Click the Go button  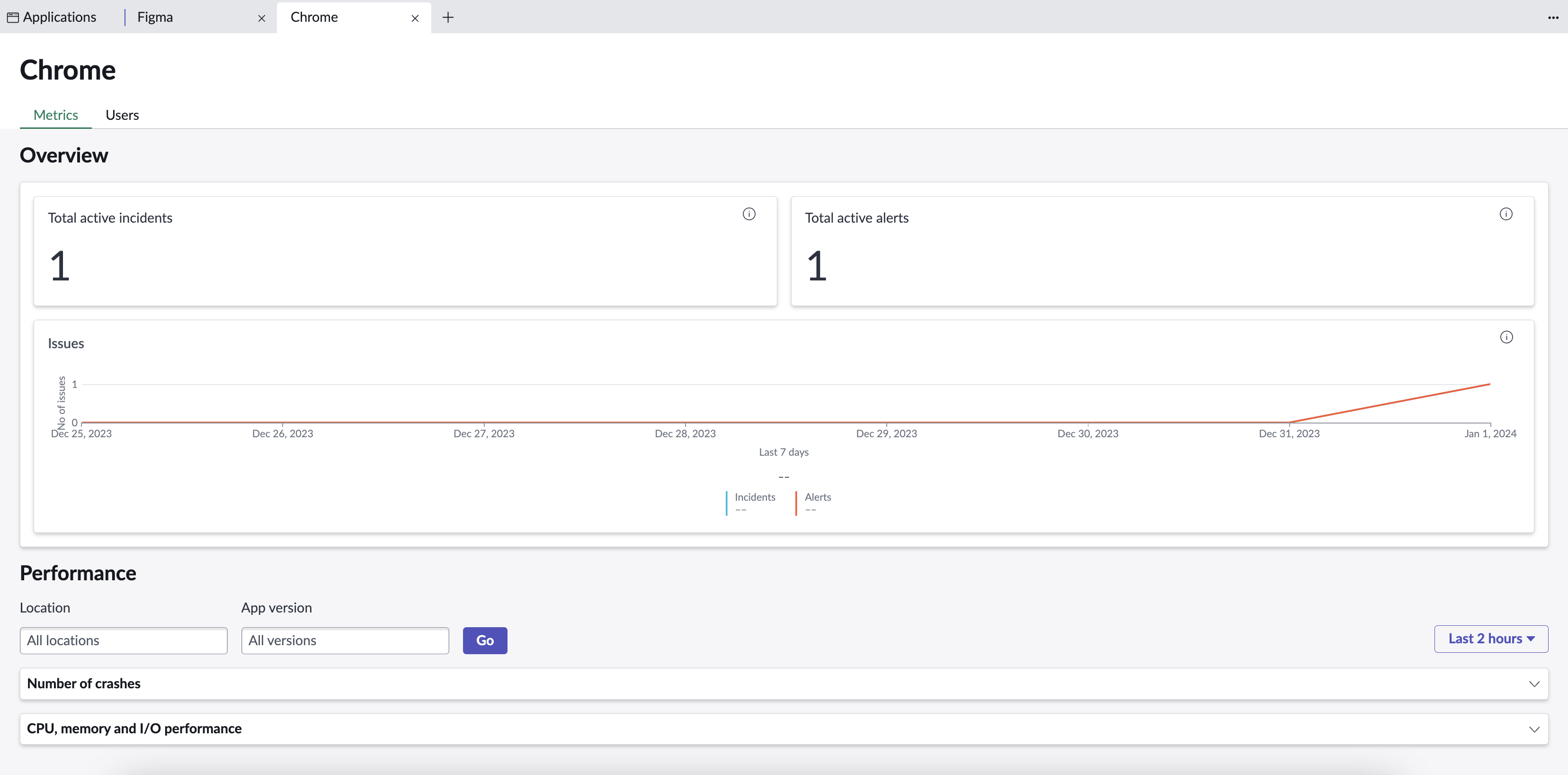[485, 640]
